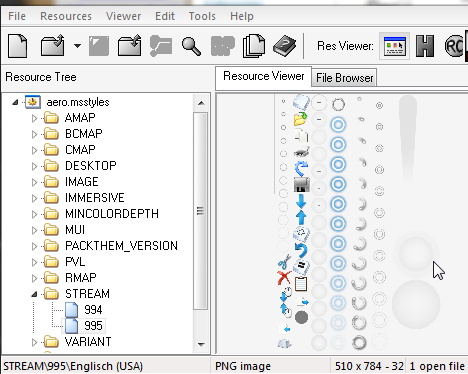Select resource 994 in STREAM

(93, 310)
